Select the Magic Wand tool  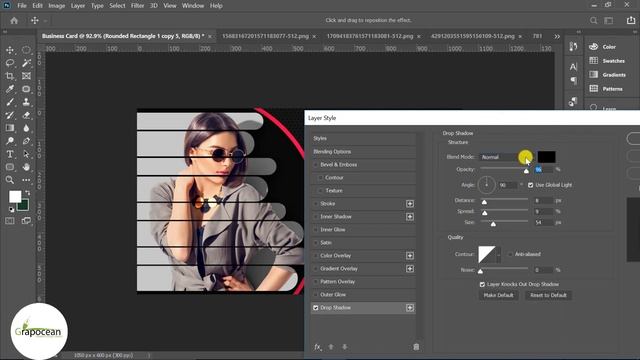(x=26, y=63)
